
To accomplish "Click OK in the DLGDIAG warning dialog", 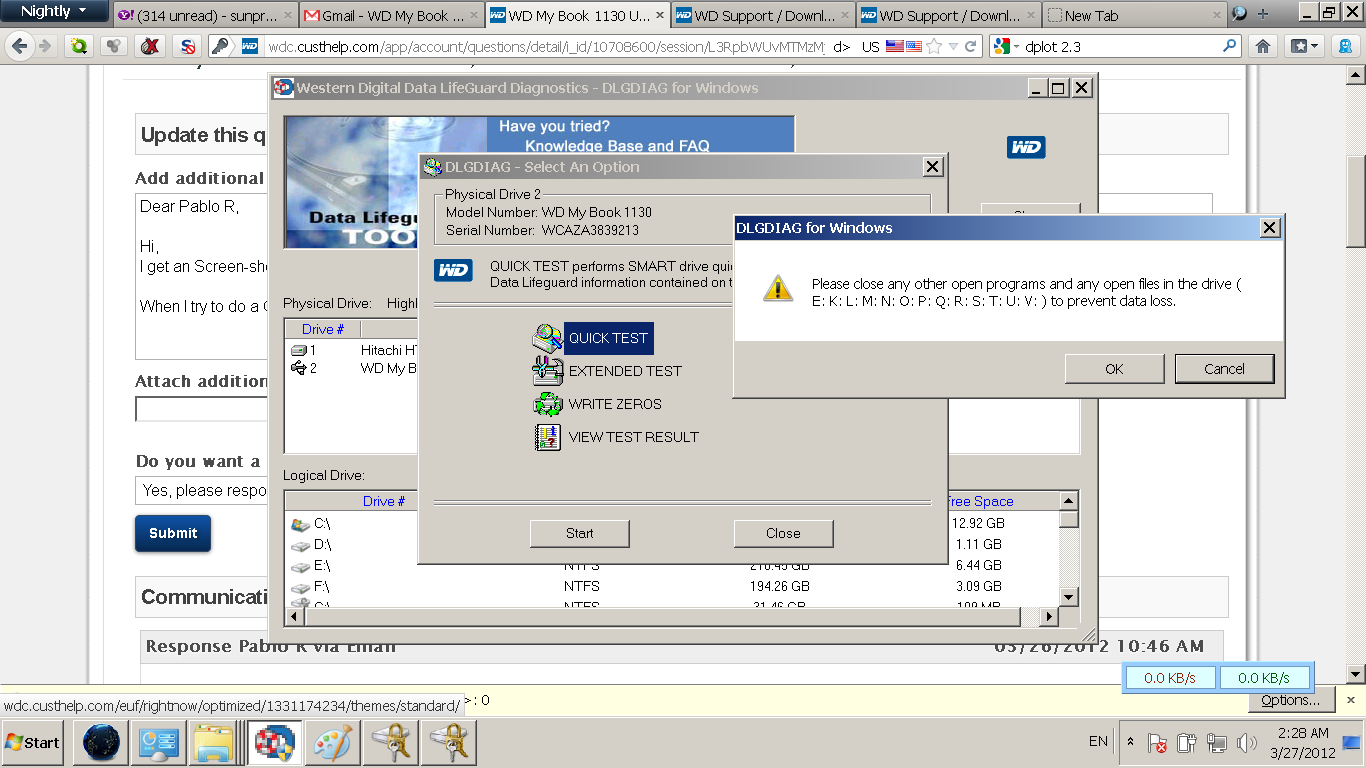I will (1114, 369).
